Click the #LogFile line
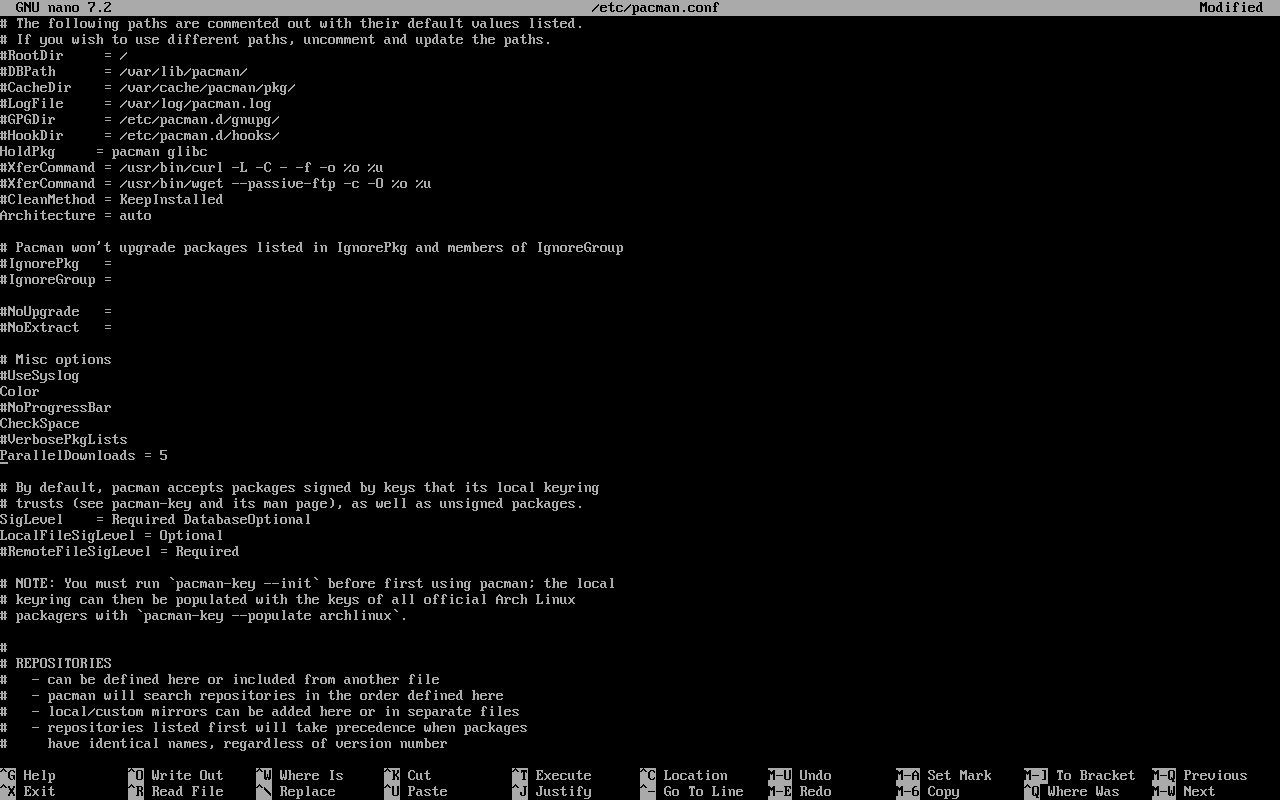This screenshot has height=800, width=1280. (136, 103)
